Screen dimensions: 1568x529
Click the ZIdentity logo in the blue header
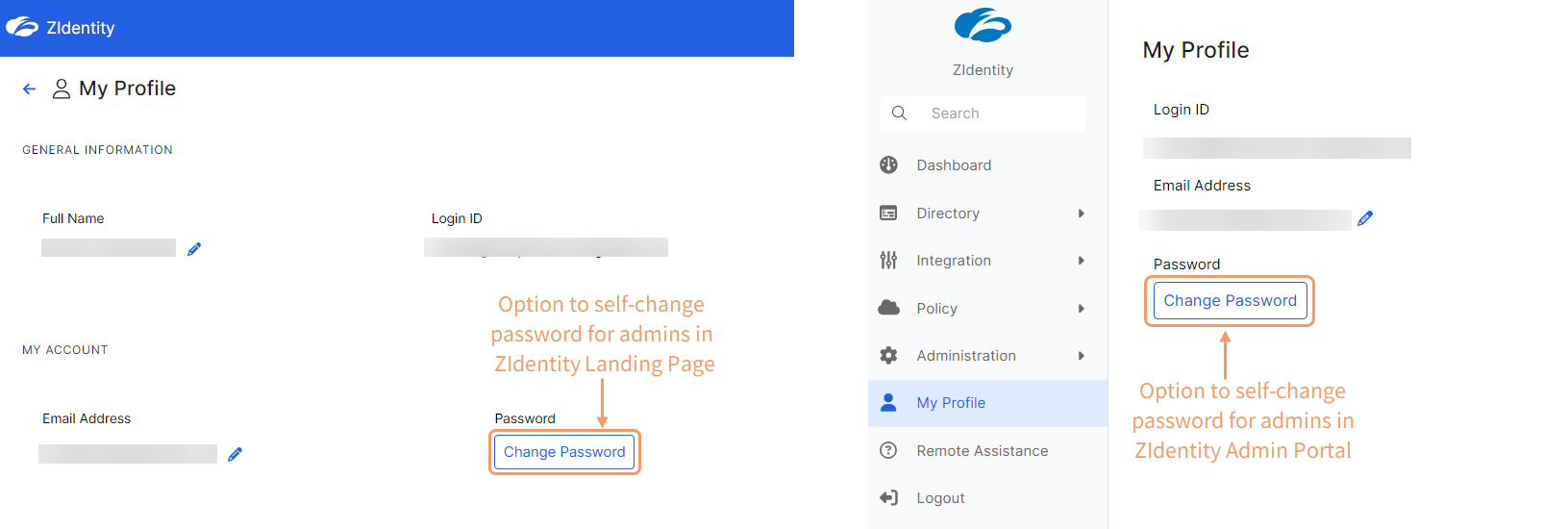(x=22, y=27)
